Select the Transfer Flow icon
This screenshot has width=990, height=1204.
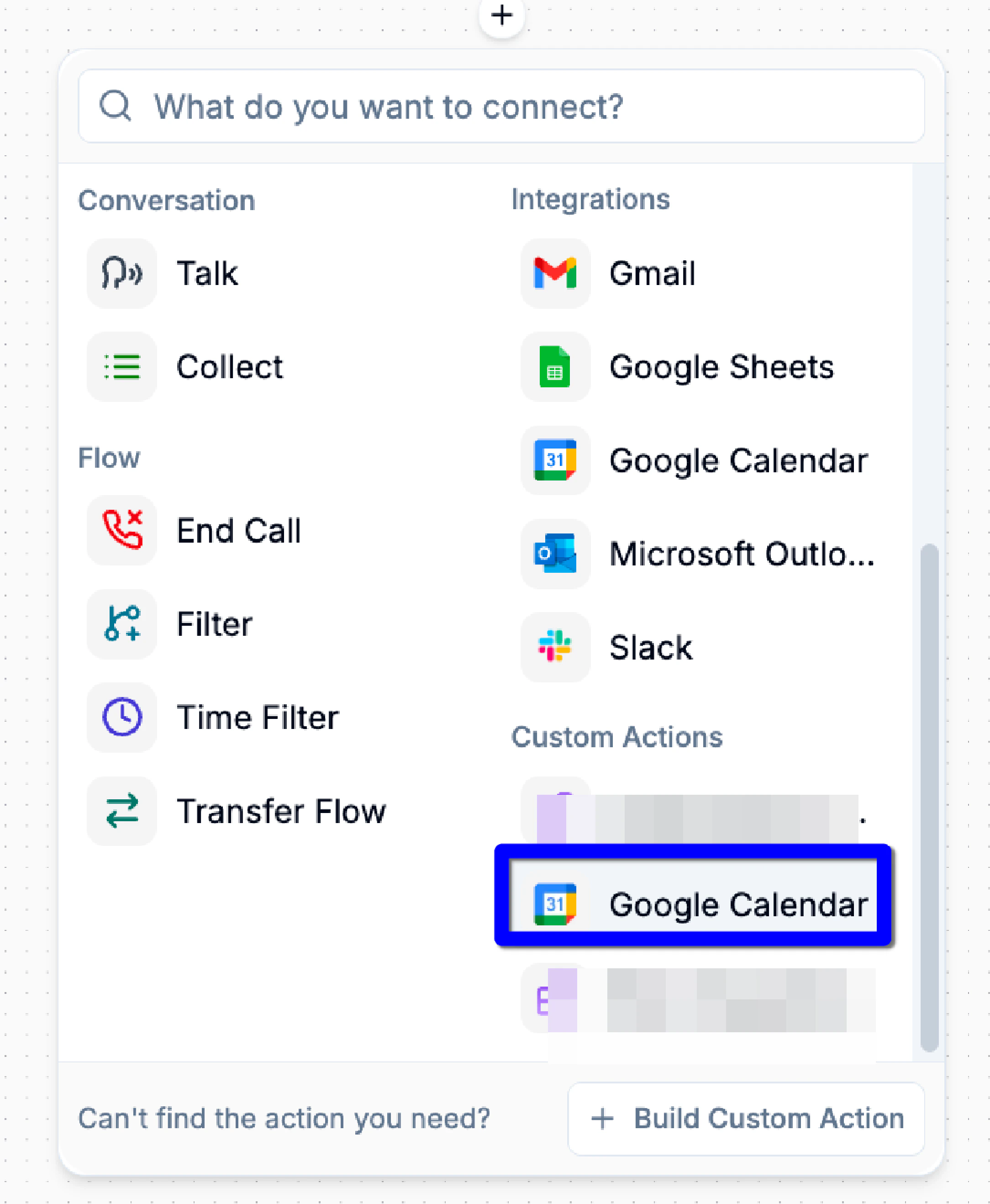point(121,811)
